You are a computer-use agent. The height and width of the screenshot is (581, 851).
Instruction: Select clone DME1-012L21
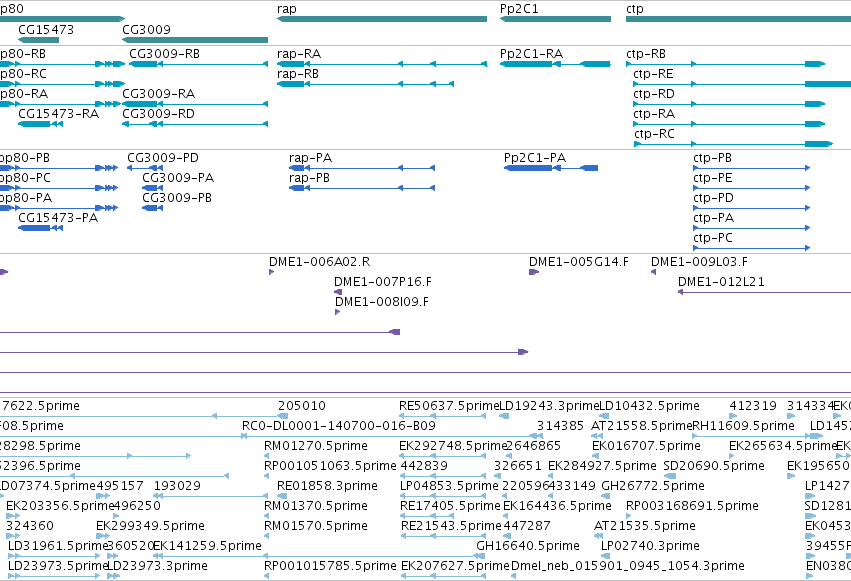[x=721, y=282]
